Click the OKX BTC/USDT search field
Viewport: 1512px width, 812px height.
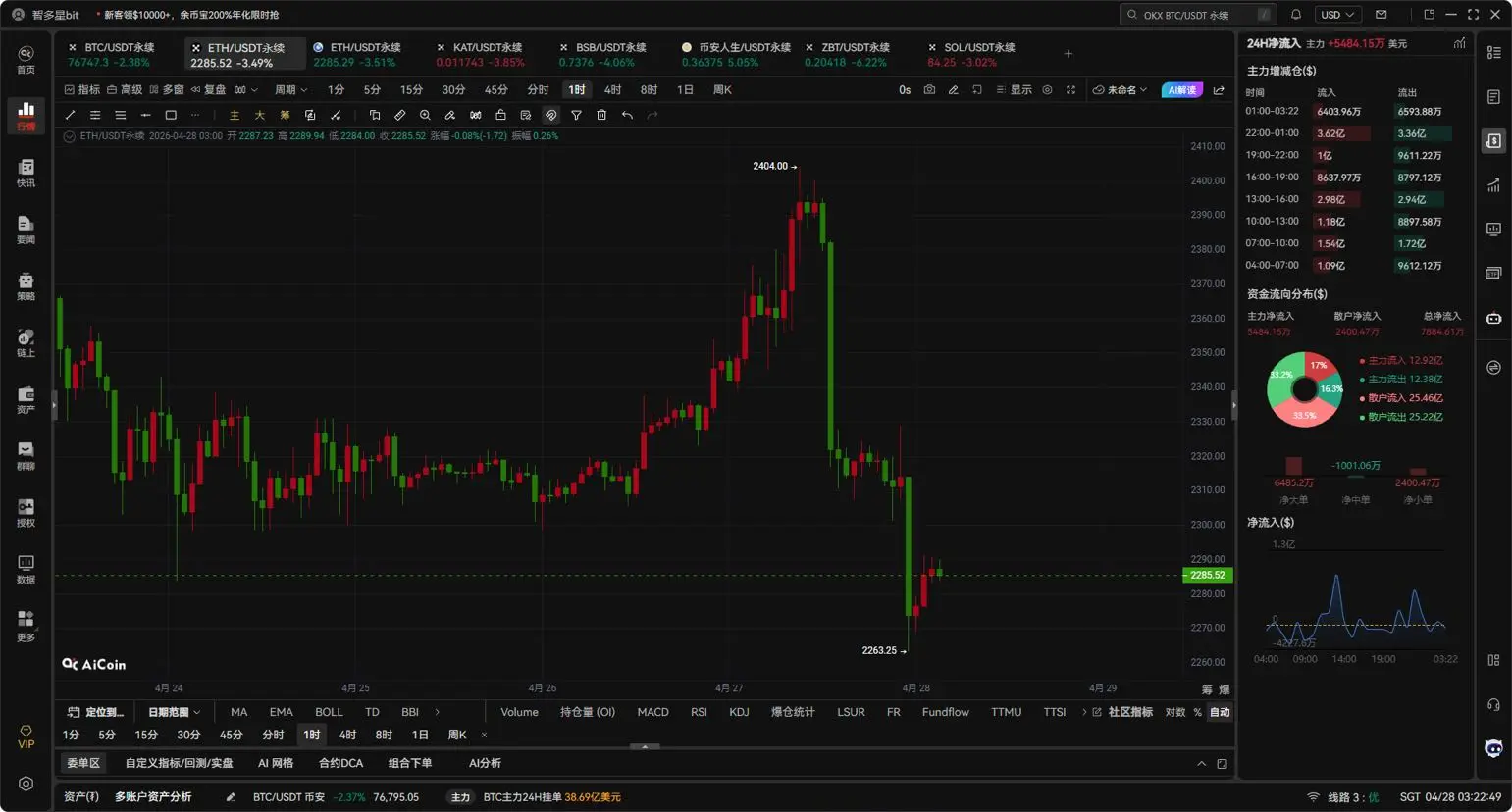coord(1198,15)
